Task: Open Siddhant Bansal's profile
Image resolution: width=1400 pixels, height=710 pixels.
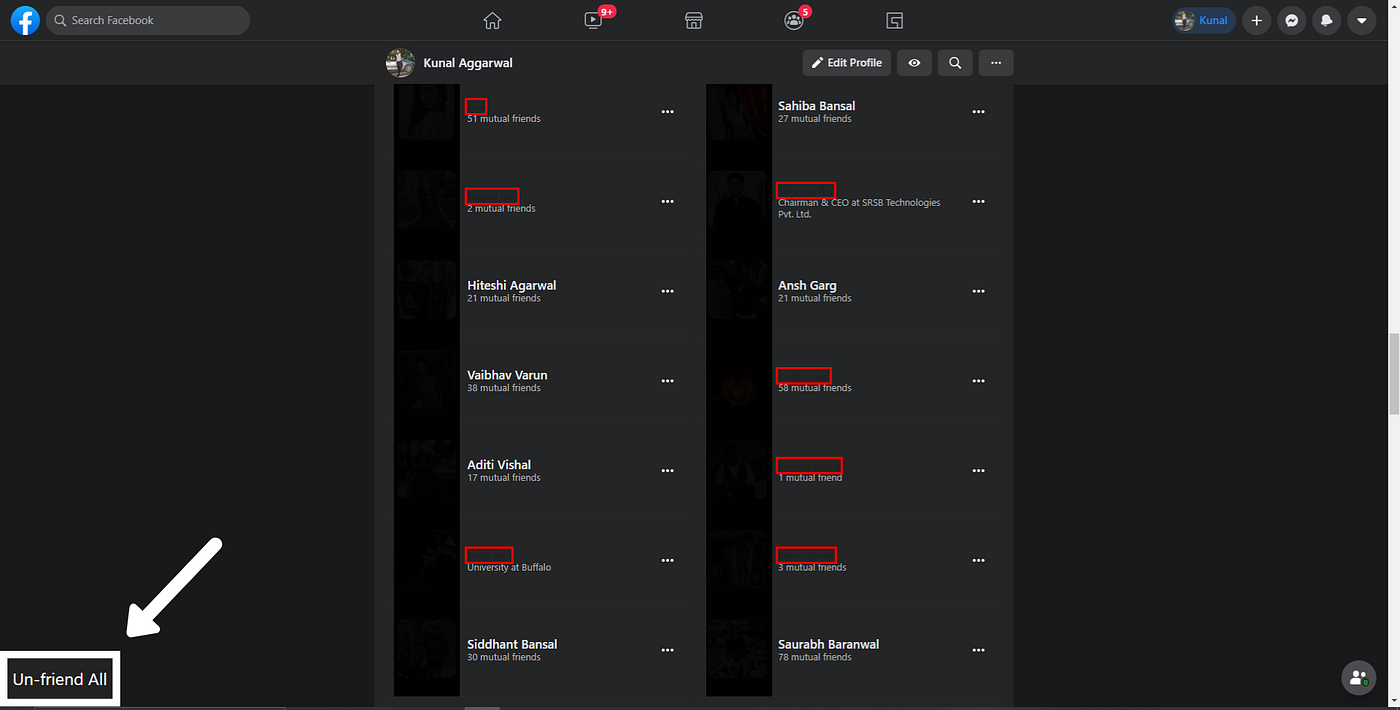Action: pyautogui.click(x=512, y=644)
